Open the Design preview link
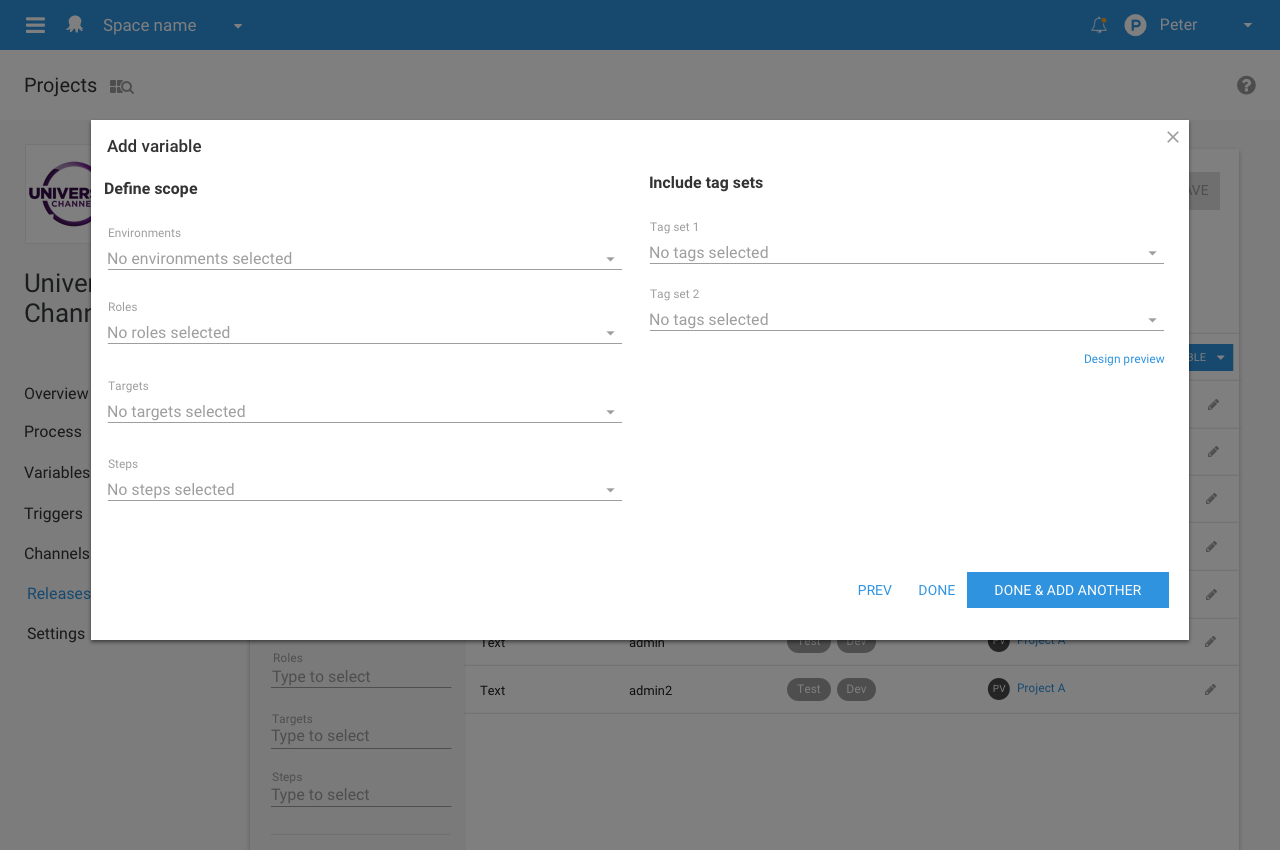 1124,358
